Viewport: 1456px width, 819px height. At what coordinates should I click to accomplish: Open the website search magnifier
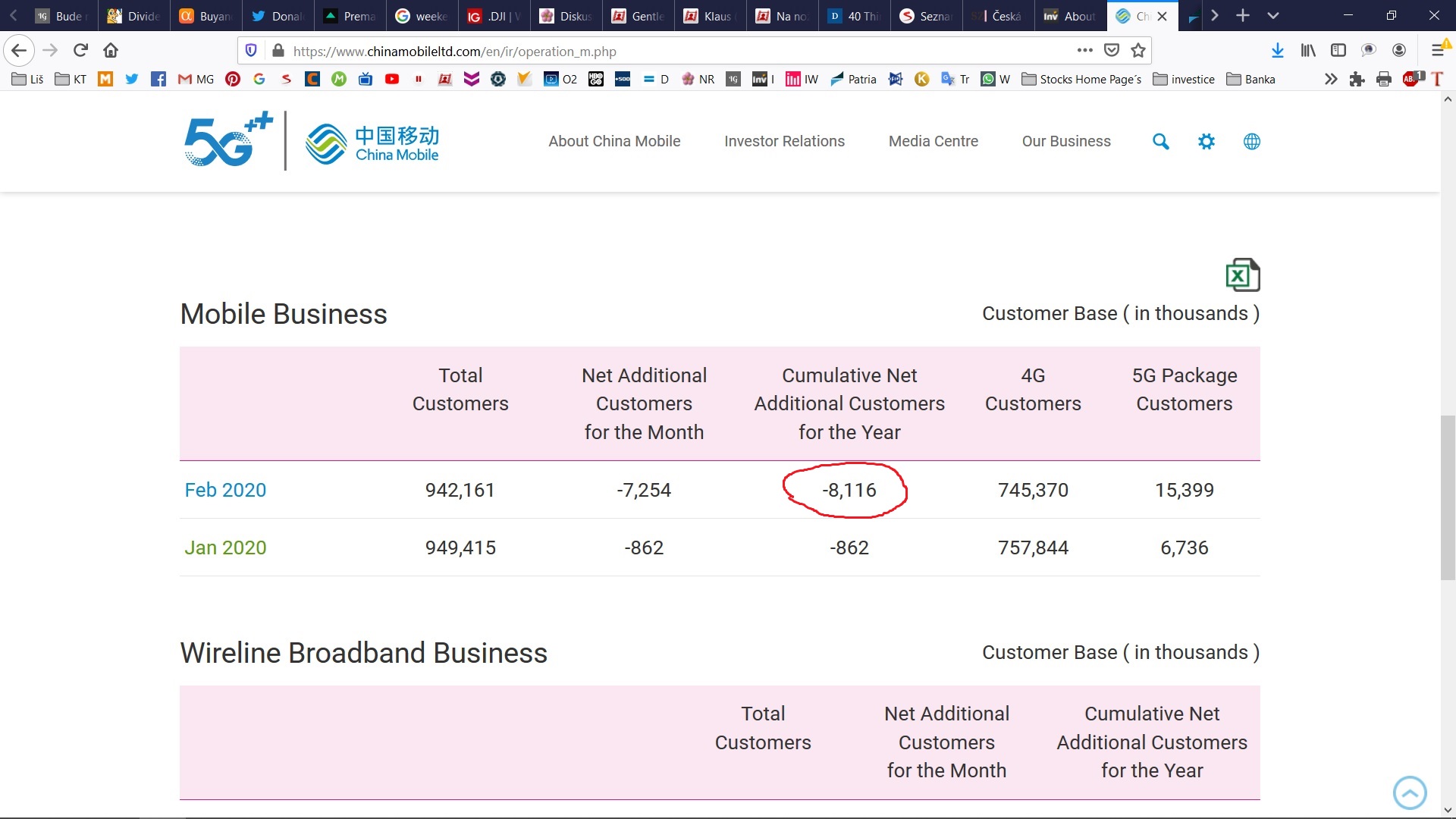[x=1160, y=142]
